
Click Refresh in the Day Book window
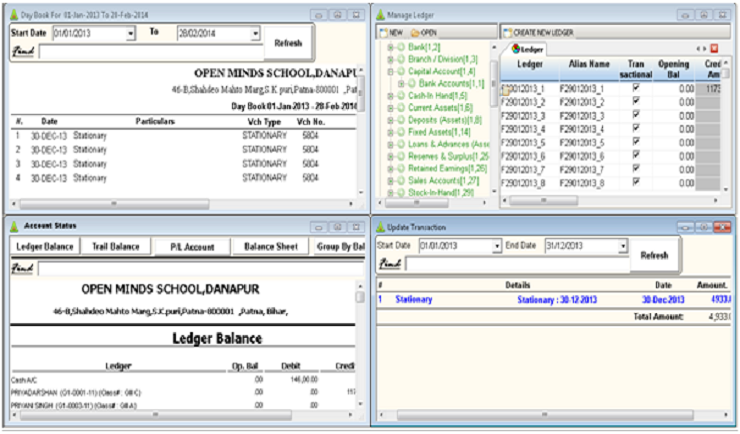(x=287, y=42)
